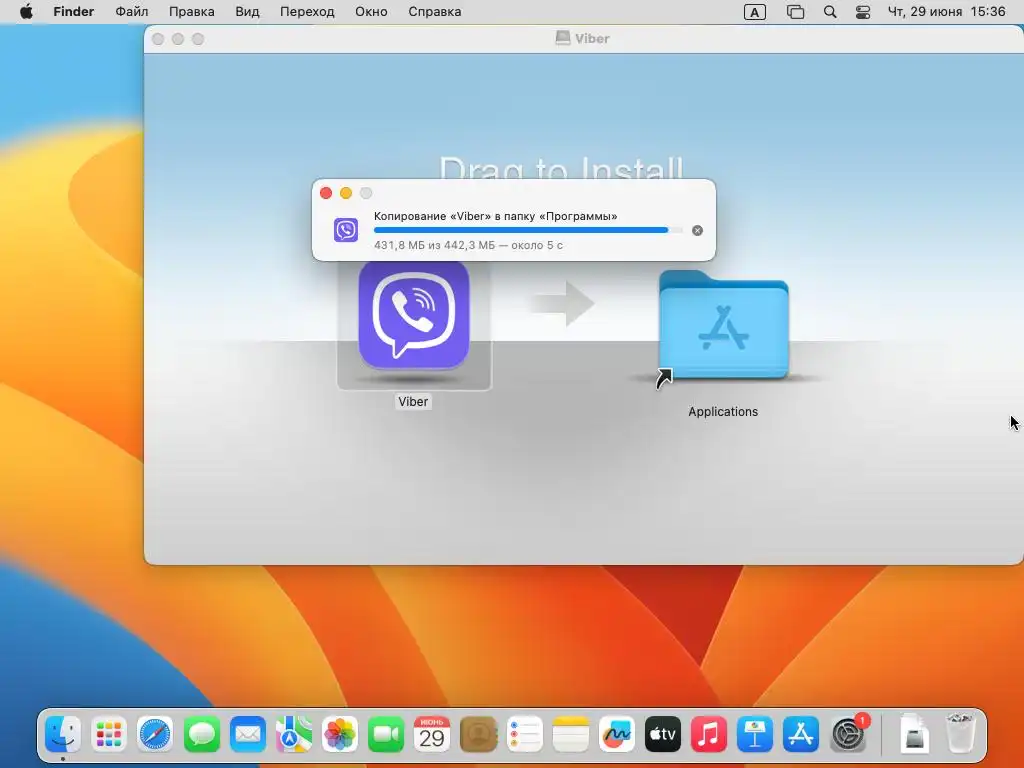Screen dimensions: 1024x768
Task: Open Maps from the Dock
Action: tap(293, 735)
